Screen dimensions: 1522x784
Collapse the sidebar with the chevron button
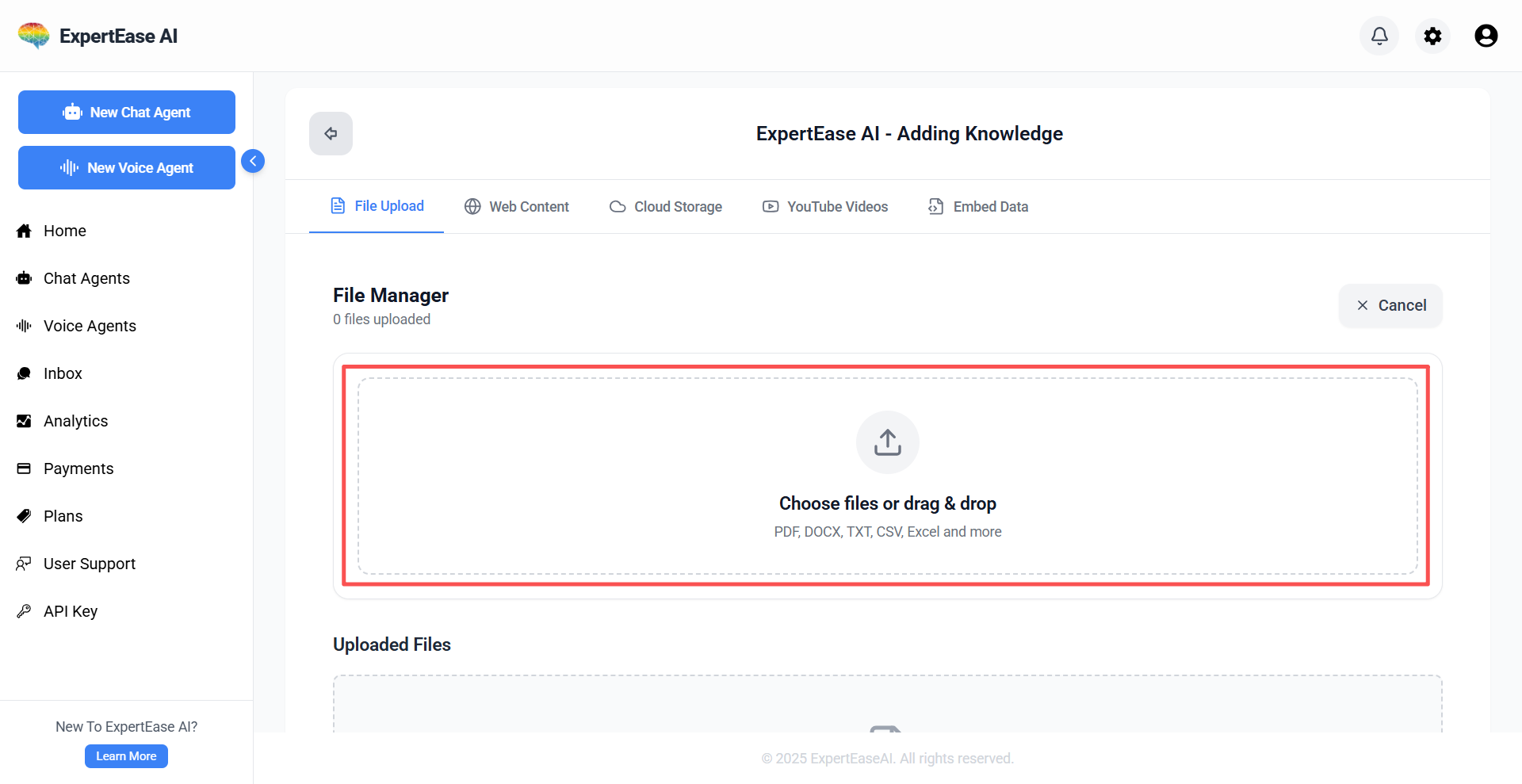pyautogui.click(x=253, y=161)
